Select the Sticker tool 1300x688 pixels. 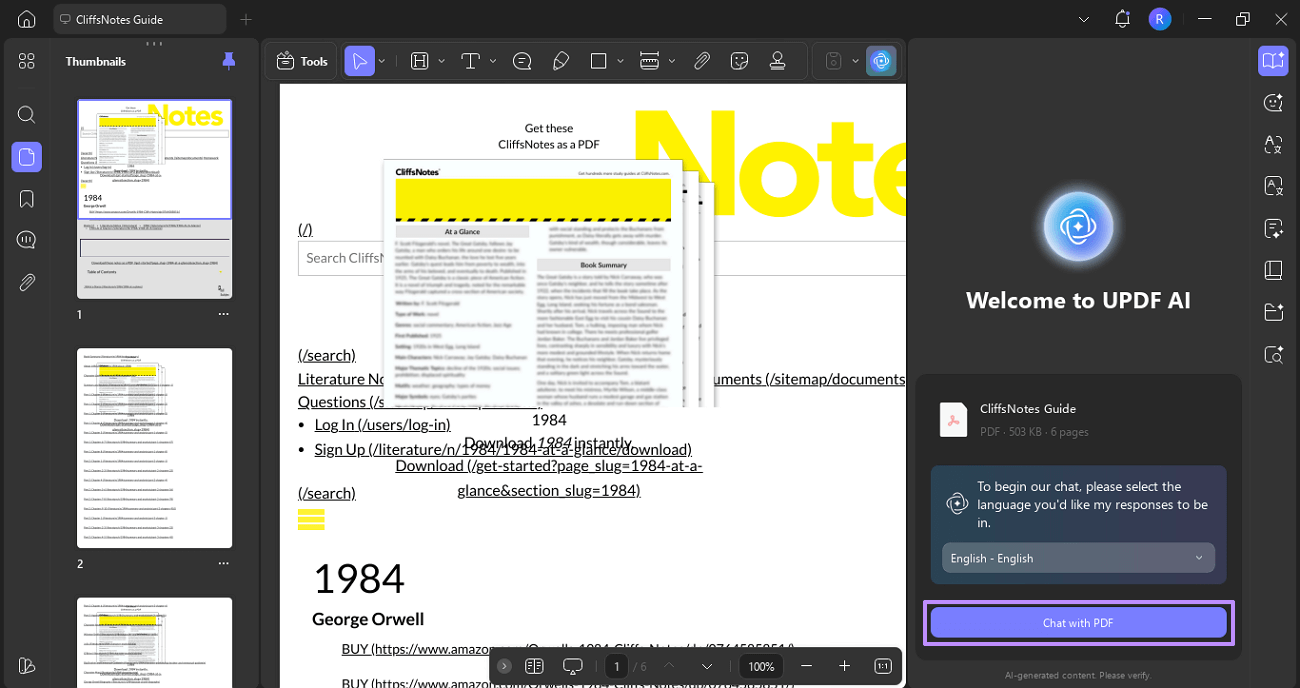point(739,60)
